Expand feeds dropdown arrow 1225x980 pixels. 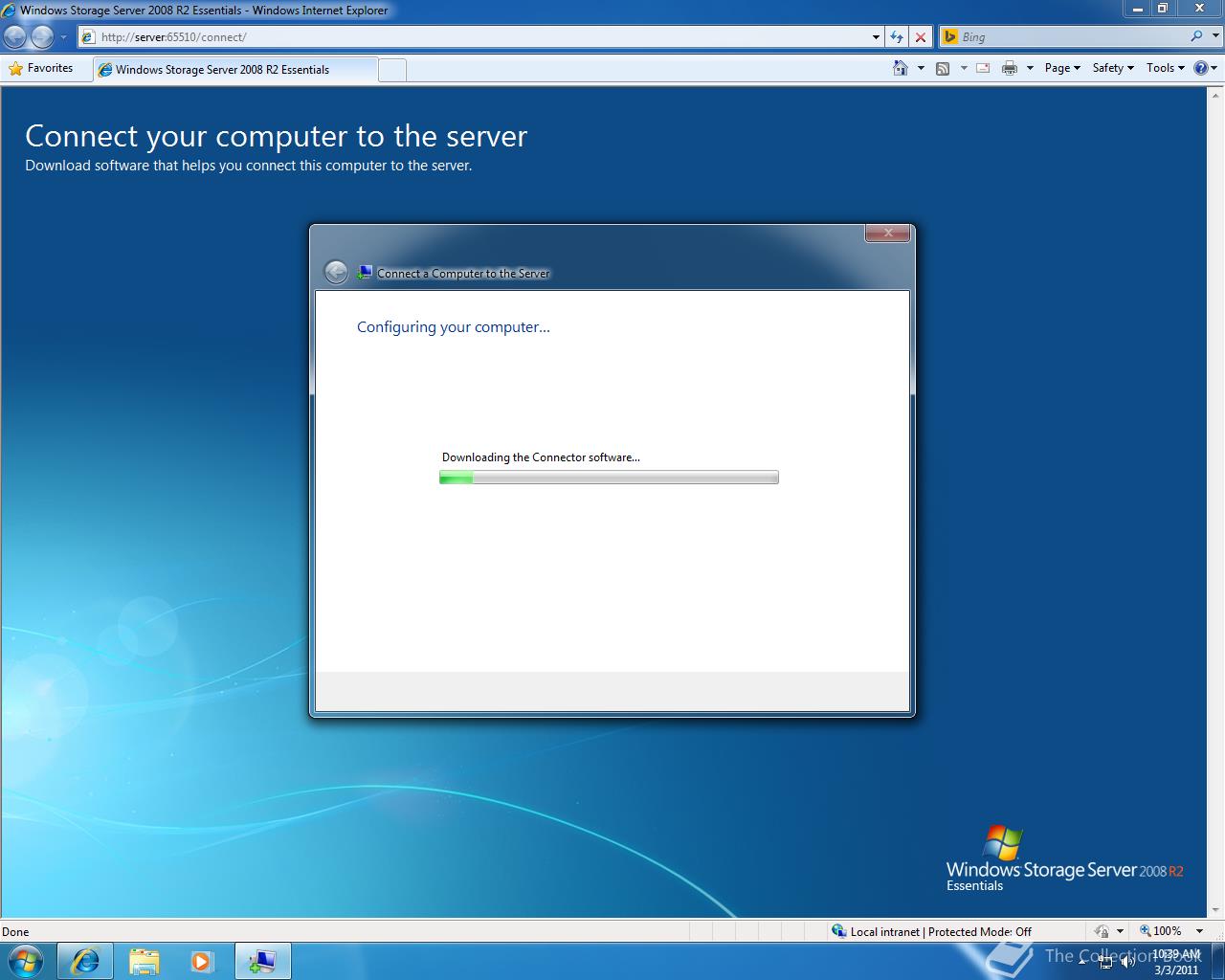click(964, 68)
